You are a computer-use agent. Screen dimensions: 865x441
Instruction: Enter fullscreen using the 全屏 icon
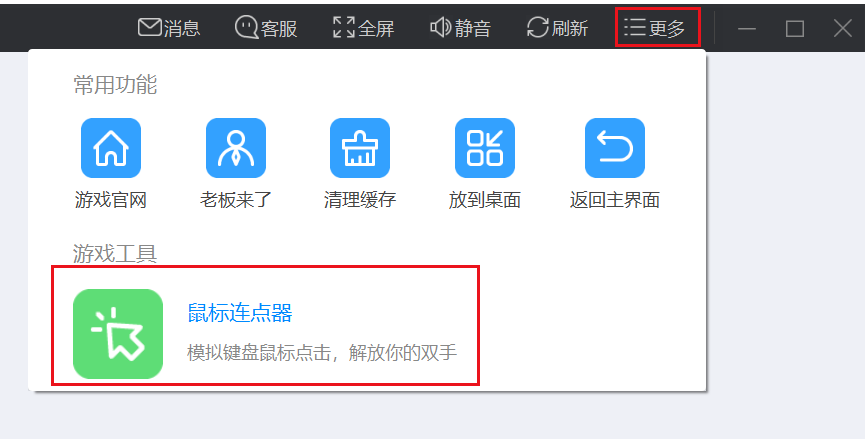344,28
